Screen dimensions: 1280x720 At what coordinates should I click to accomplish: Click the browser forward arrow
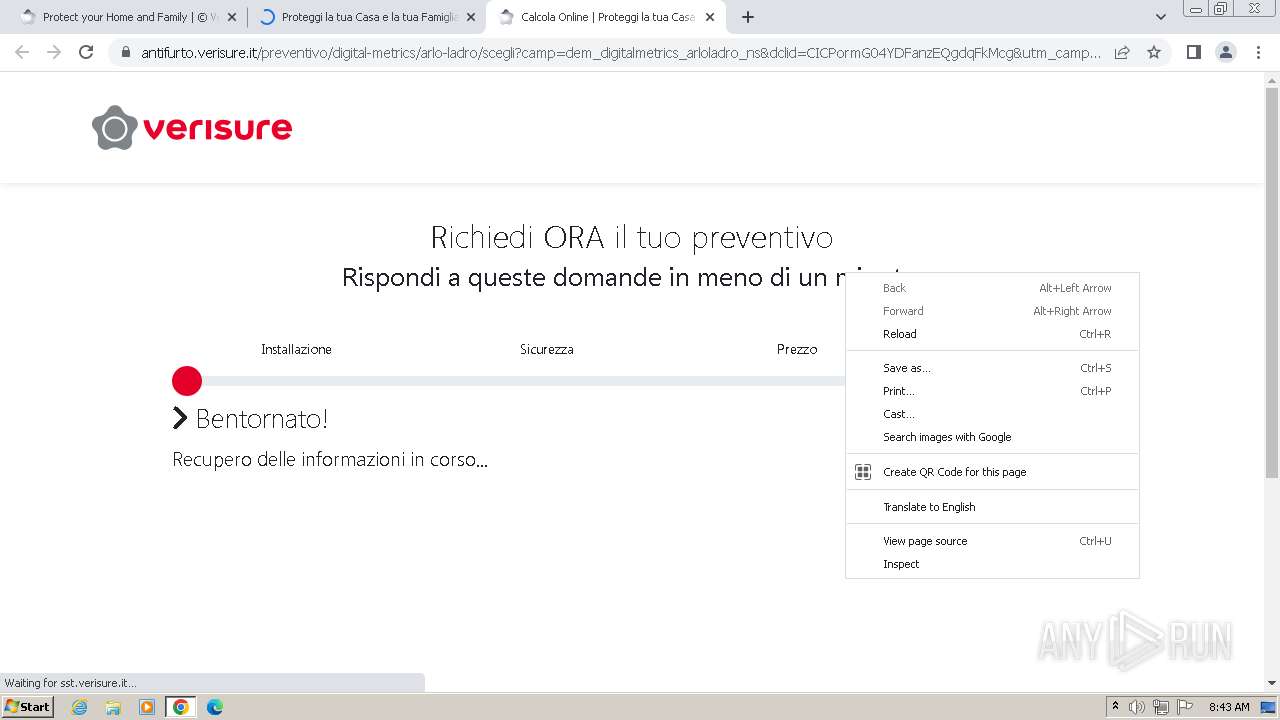point(54,53)
